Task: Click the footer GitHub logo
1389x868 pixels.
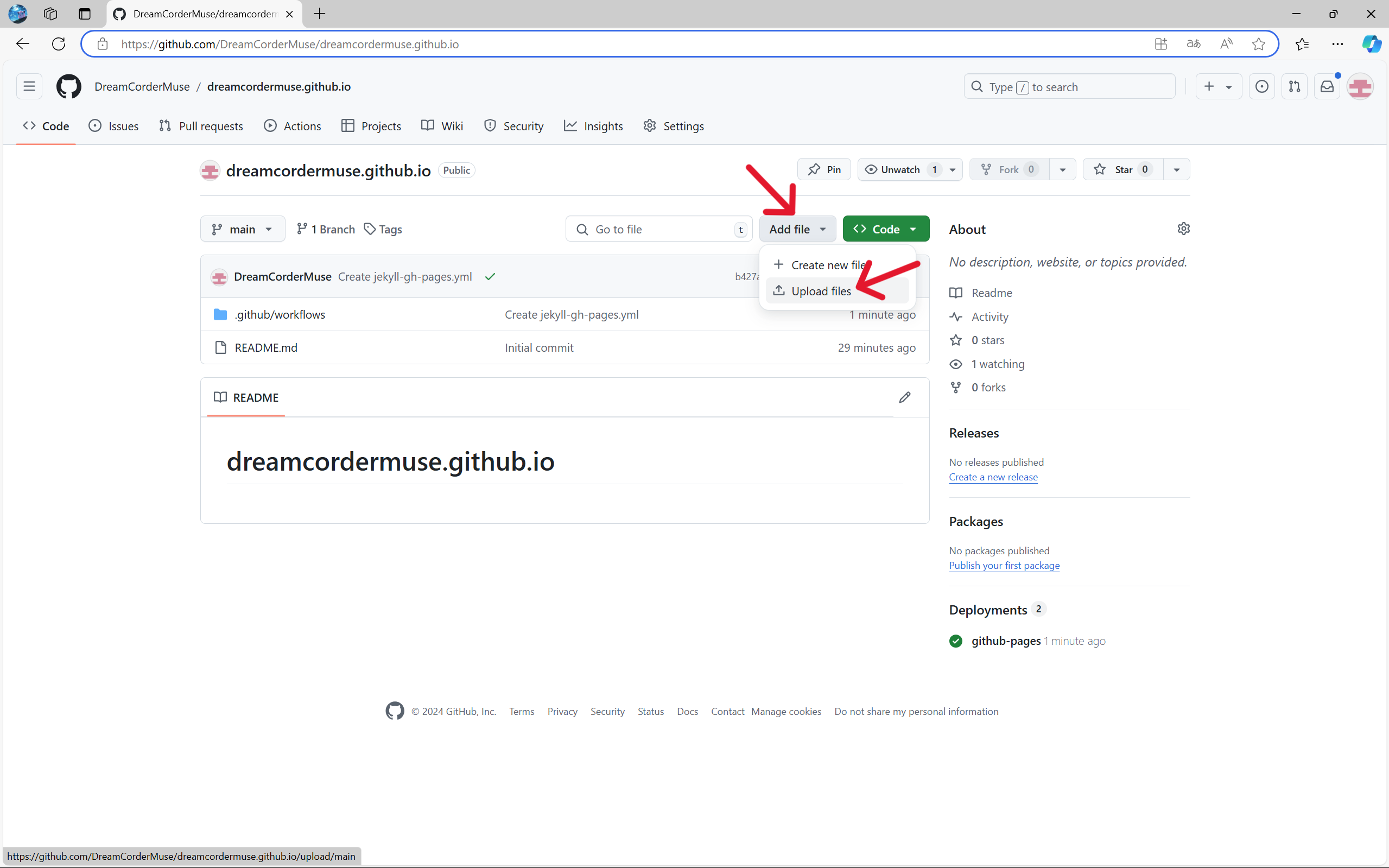Action: coord(395,711)
